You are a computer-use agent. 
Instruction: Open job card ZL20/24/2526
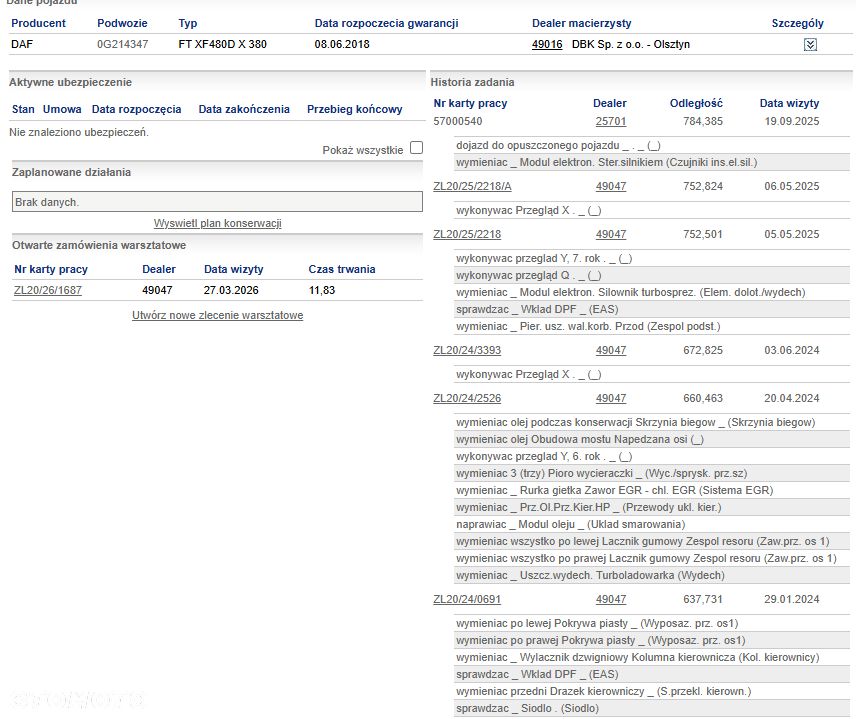467,398
